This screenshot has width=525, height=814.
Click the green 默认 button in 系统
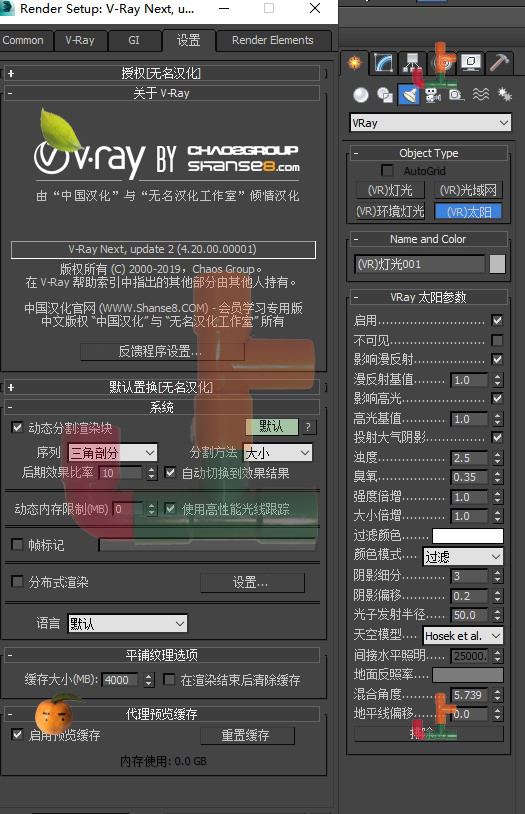[x=272, y=427]
